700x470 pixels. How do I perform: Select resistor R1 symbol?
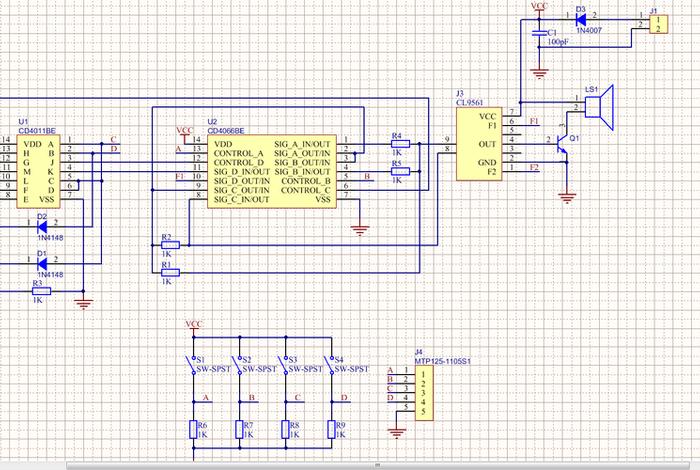pos(170,273)
